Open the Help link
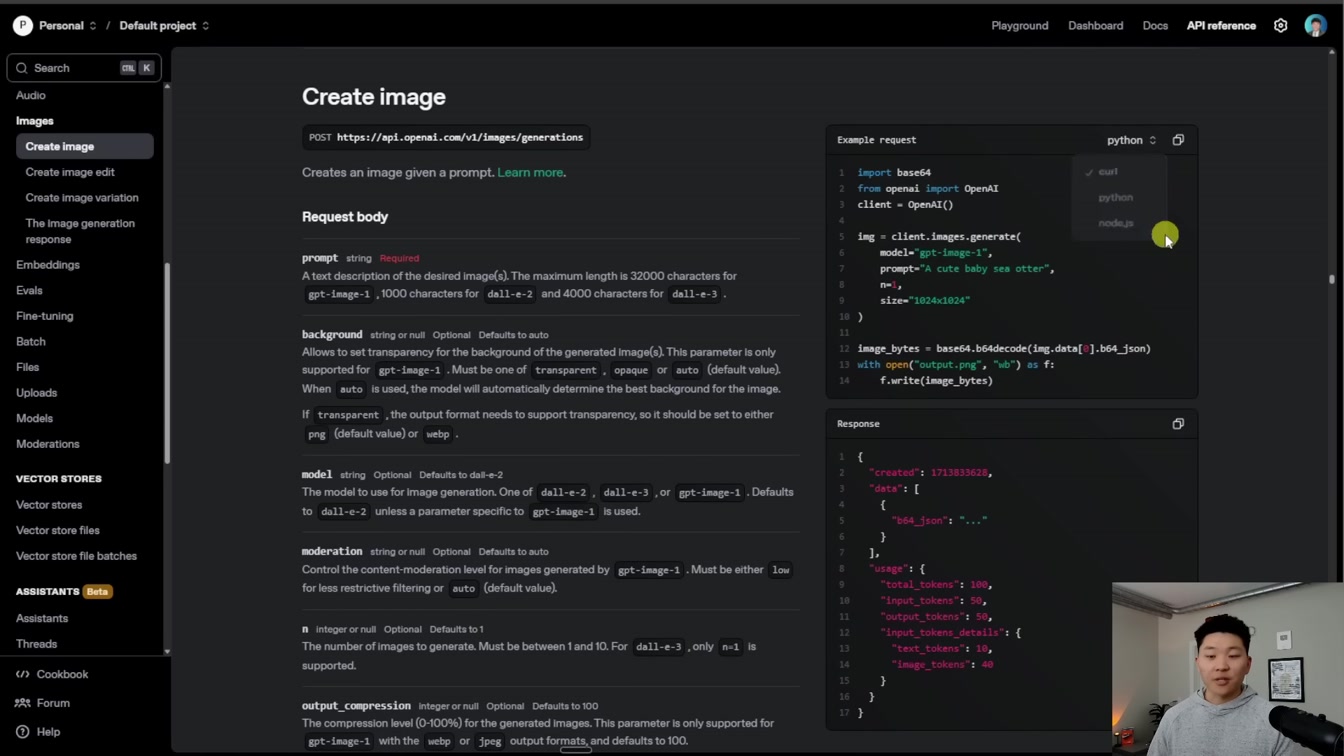 click(48, 732)
